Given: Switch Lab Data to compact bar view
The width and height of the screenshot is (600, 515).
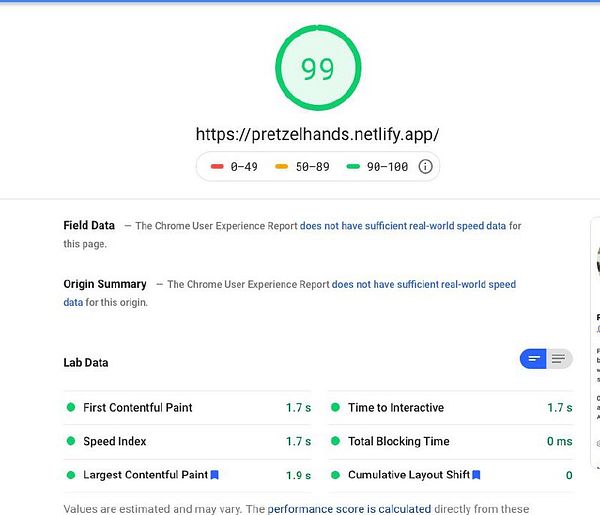Looking at the screenshot, I should coord(534,359).
